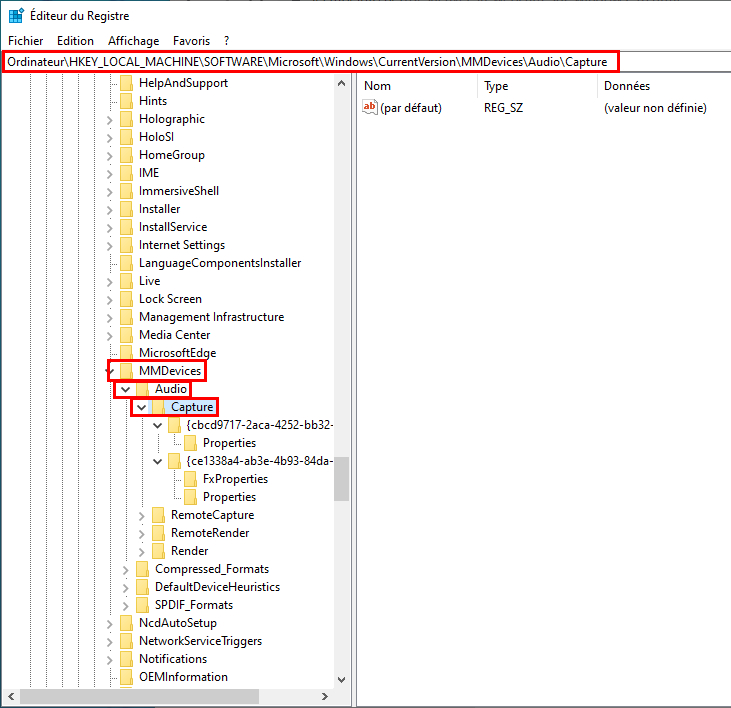Click the Holographic folder icon
Image resolution: width=731 pixels, height=708 pixels.
coord(126,119)
